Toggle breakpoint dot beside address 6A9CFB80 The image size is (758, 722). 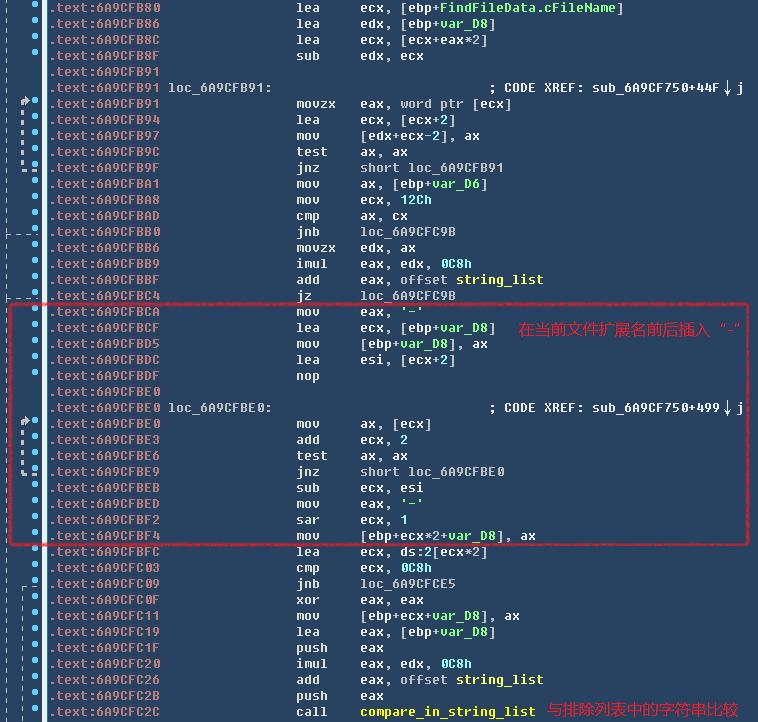click(35, 4)
